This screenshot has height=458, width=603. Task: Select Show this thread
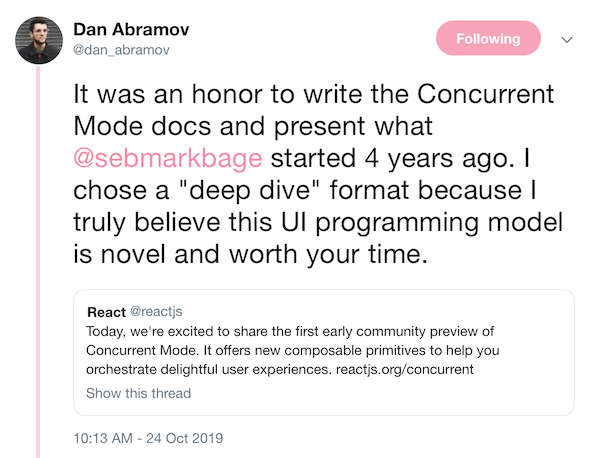click(138, 393)
